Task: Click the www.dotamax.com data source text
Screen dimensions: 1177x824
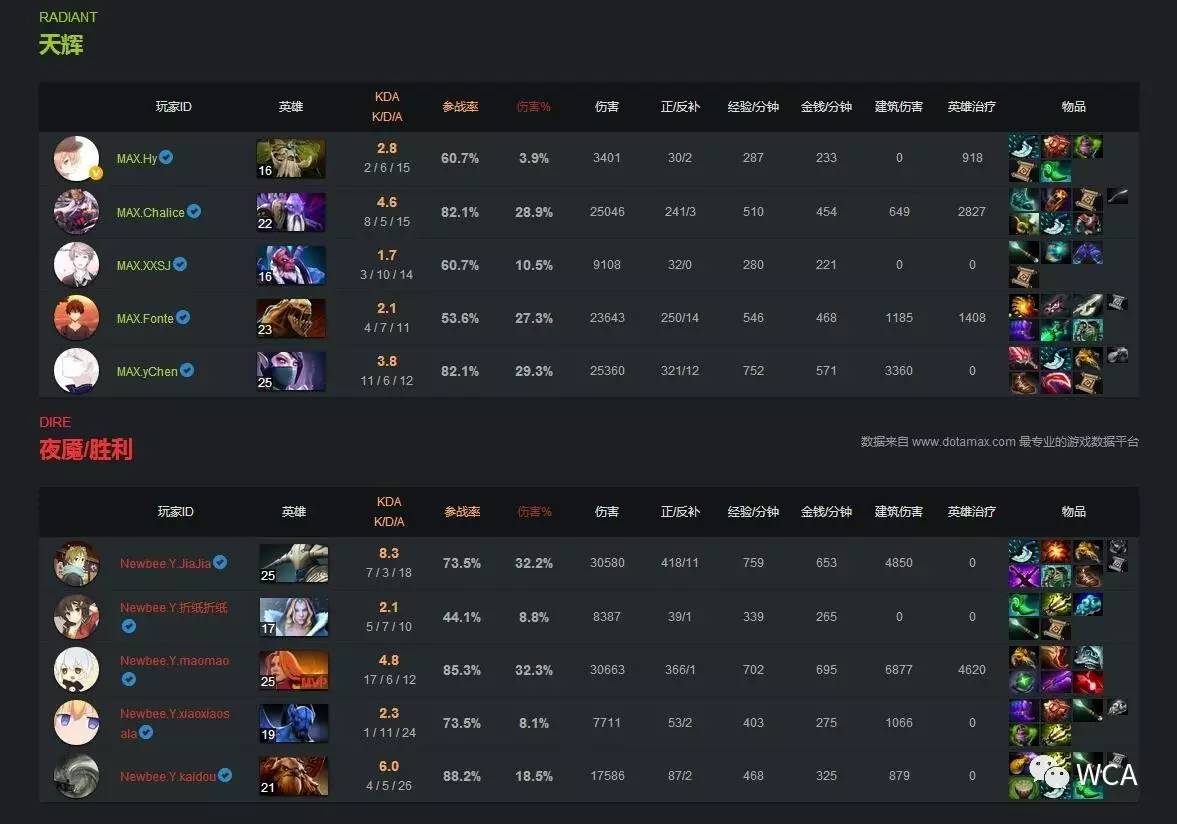Action: pyautogui.click(x=964, y=442)
